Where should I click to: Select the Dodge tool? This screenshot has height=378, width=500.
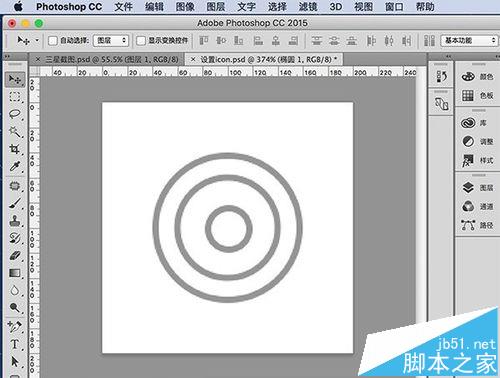(15, 308)
